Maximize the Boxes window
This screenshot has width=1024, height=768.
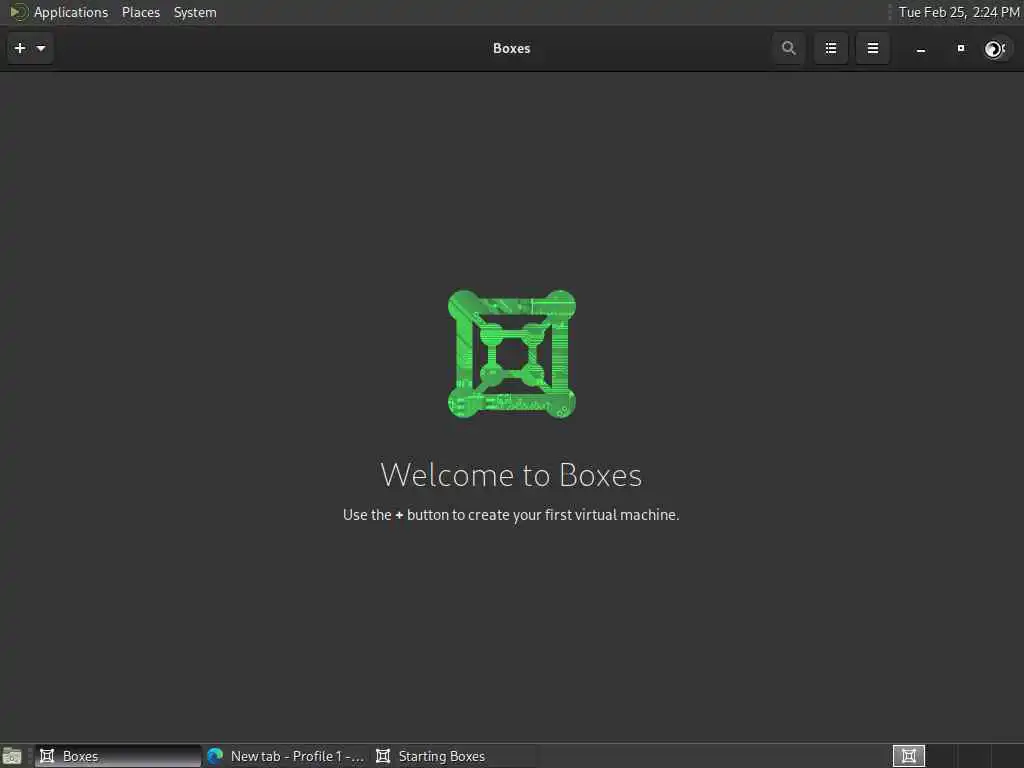tap(961, 48)
